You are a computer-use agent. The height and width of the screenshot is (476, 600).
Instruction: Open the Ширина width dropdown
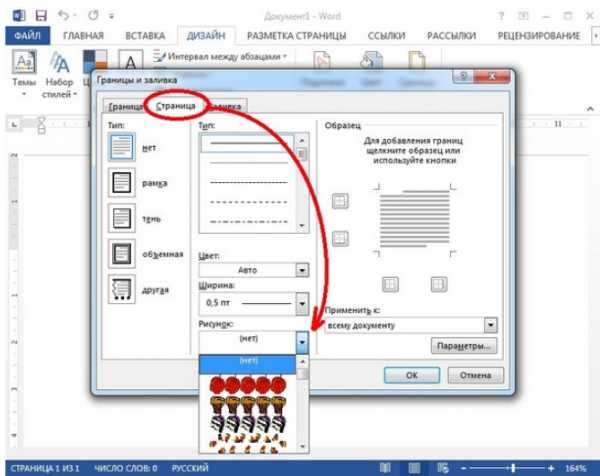point(302,304)
